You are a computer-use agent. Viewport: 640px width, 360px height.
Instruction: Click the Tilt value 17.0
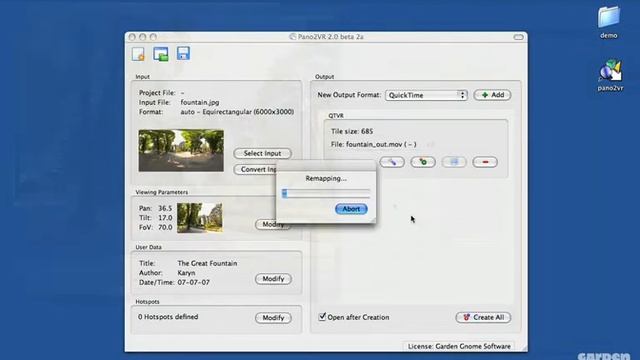pyautogui.click(x=165, y=218)
